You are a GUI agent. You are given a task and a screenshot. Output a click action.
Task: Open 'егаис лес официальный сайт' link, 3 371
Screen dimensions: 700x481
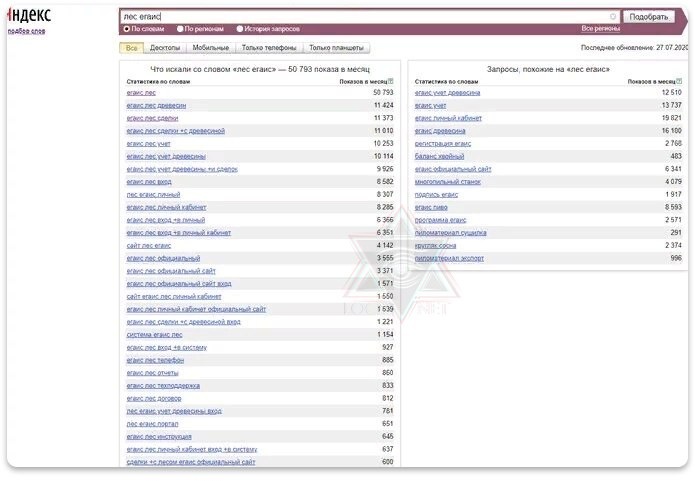click(171, 271)
